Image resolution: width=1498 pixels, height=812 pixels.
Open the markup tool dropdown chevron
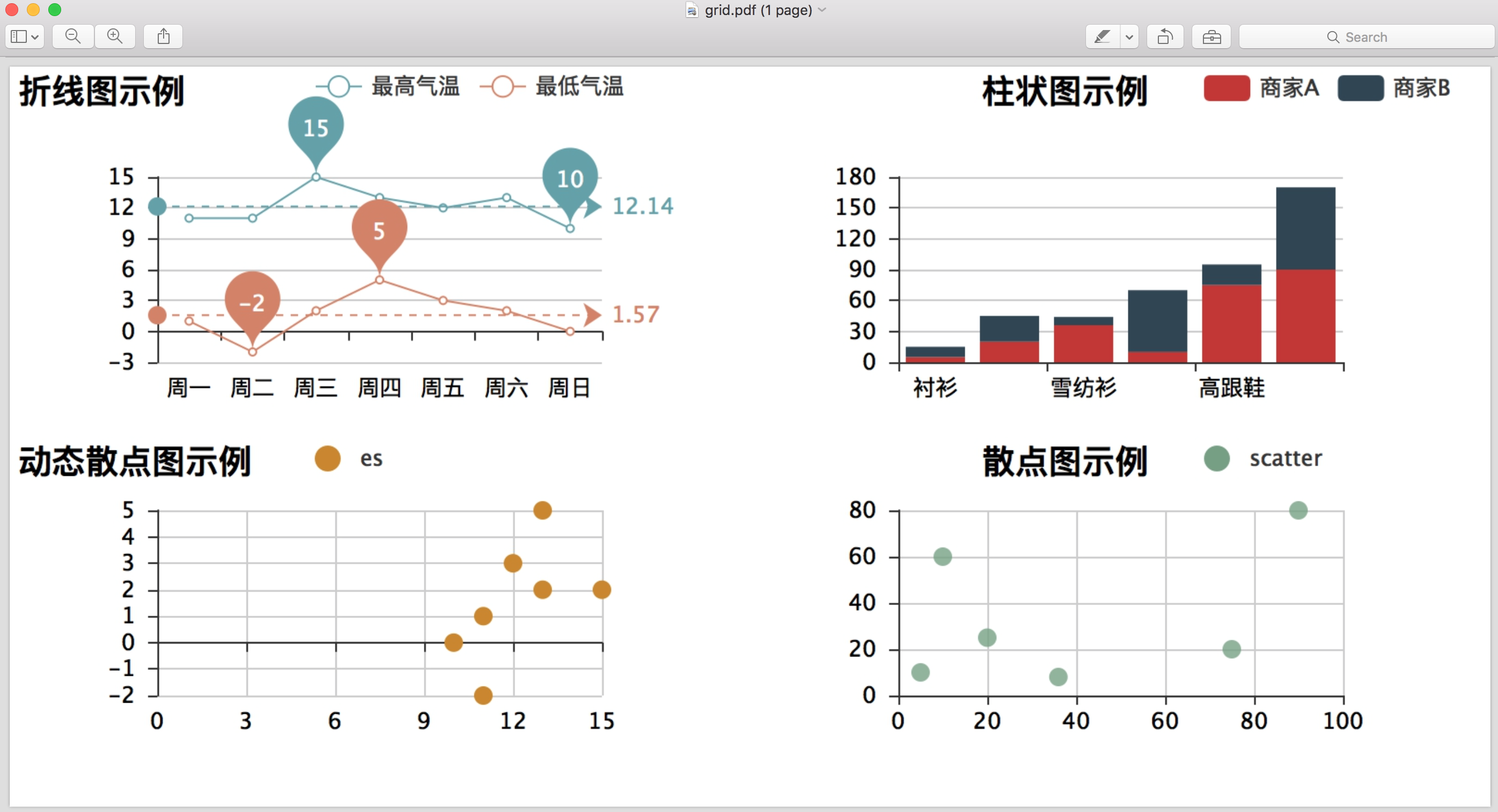point(1129,36)
